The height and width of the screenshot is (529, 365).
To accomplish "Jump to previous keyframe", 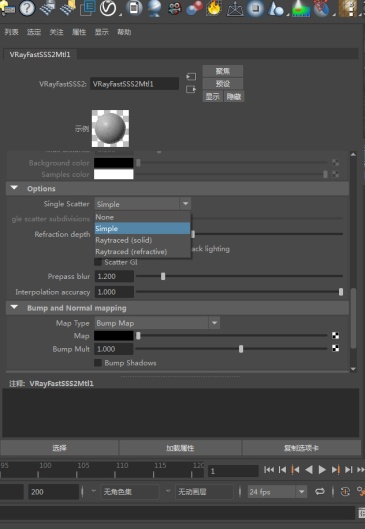I will click(296, 470).
